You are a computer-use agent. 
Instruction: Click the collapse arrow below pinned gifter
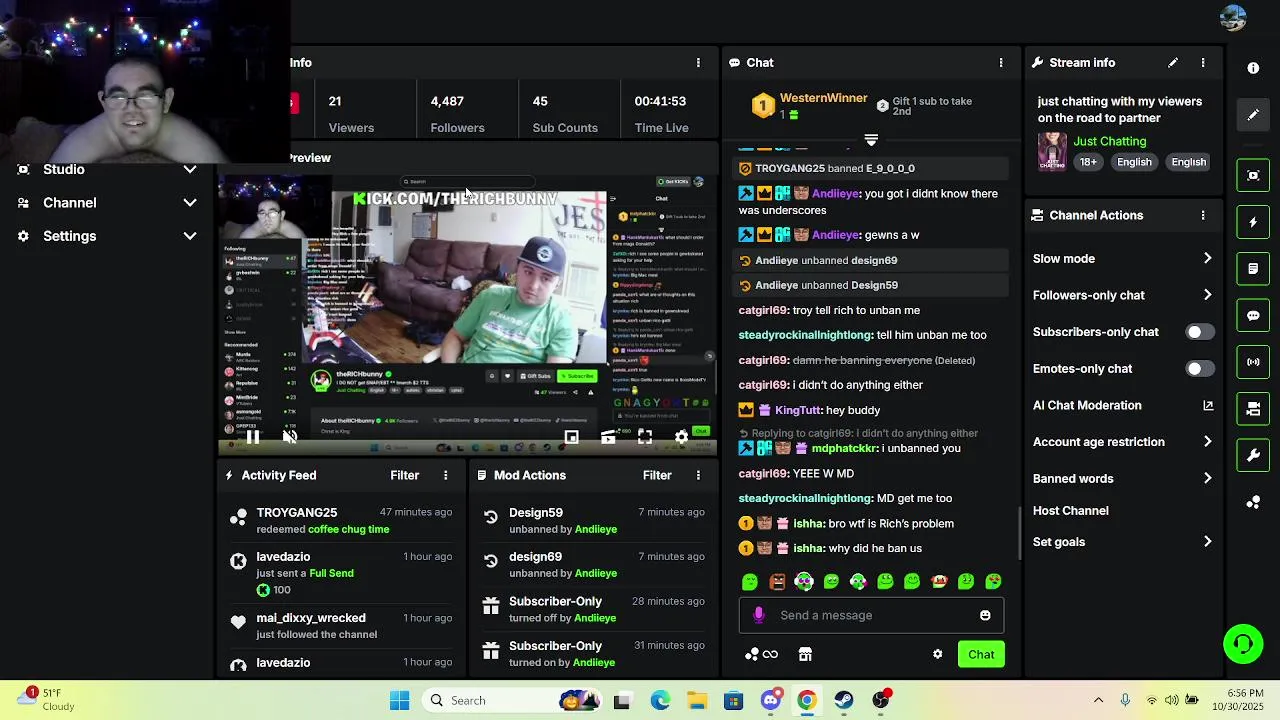871,140
